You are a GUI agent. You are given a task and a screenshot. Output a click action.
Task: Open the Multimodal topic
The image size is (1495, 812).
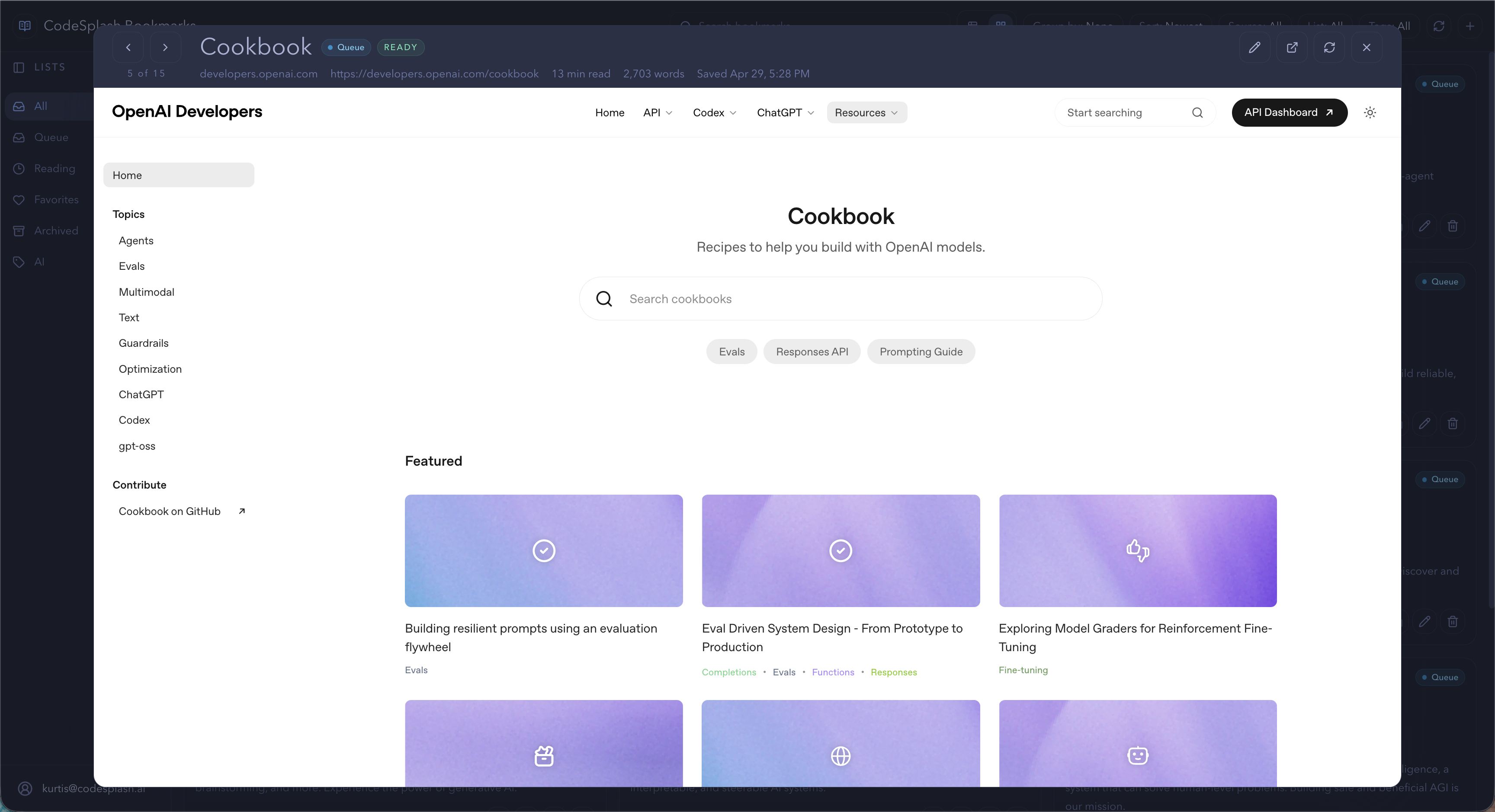pyautogui.click(x=146, y=292)
